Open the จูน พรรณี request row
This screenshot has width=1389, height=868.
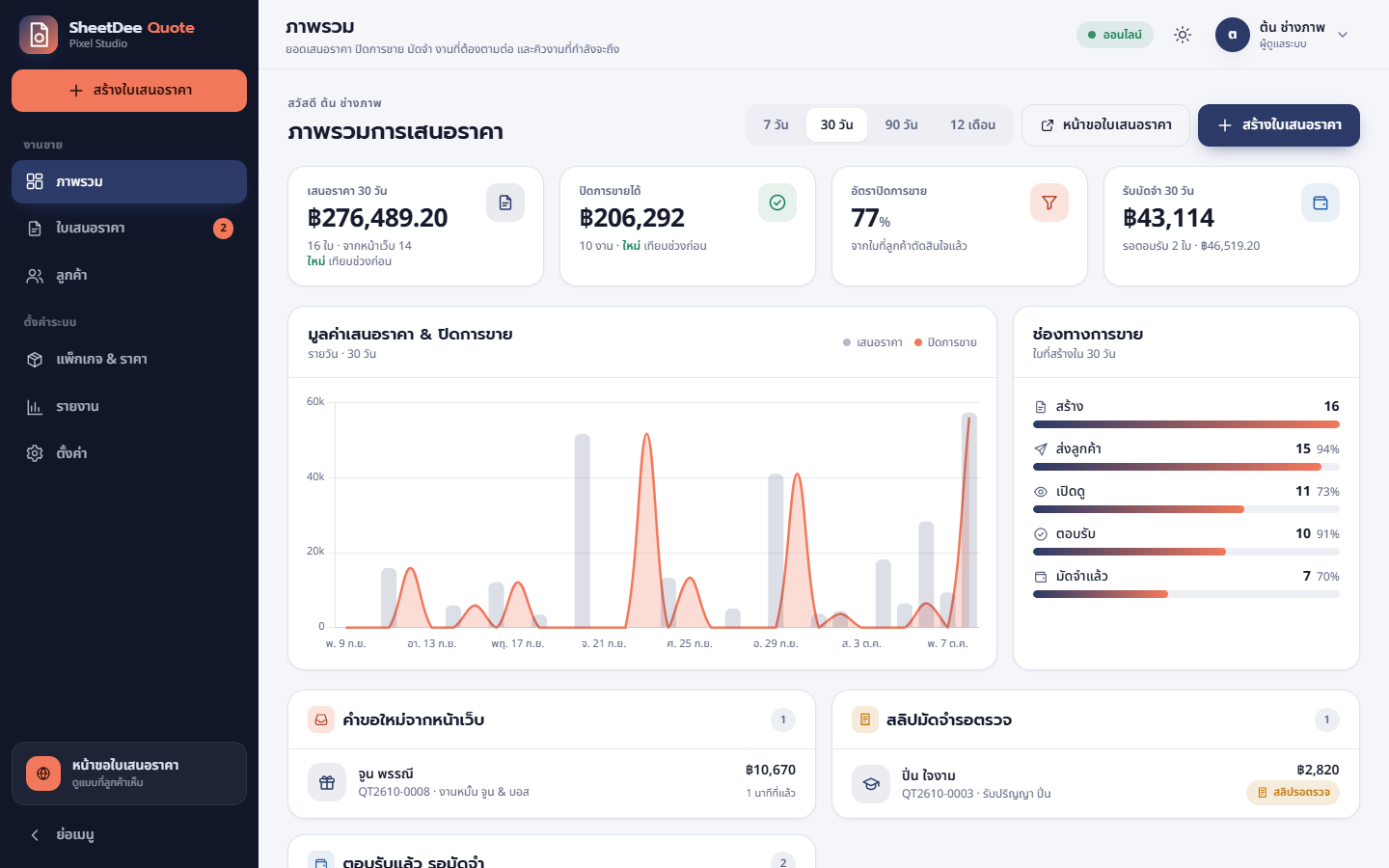pyautogui.click(x=552, y=782)
